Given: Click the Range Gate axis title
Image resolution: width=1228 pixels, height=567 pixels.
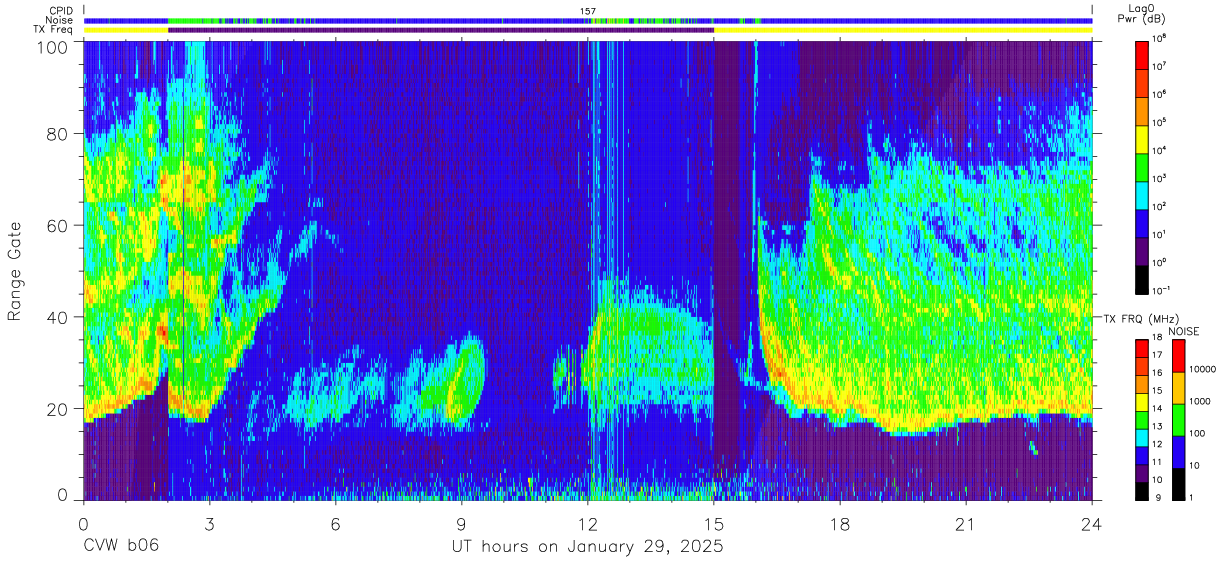Looking at the screenshot, I should click(x=15, y=271).
